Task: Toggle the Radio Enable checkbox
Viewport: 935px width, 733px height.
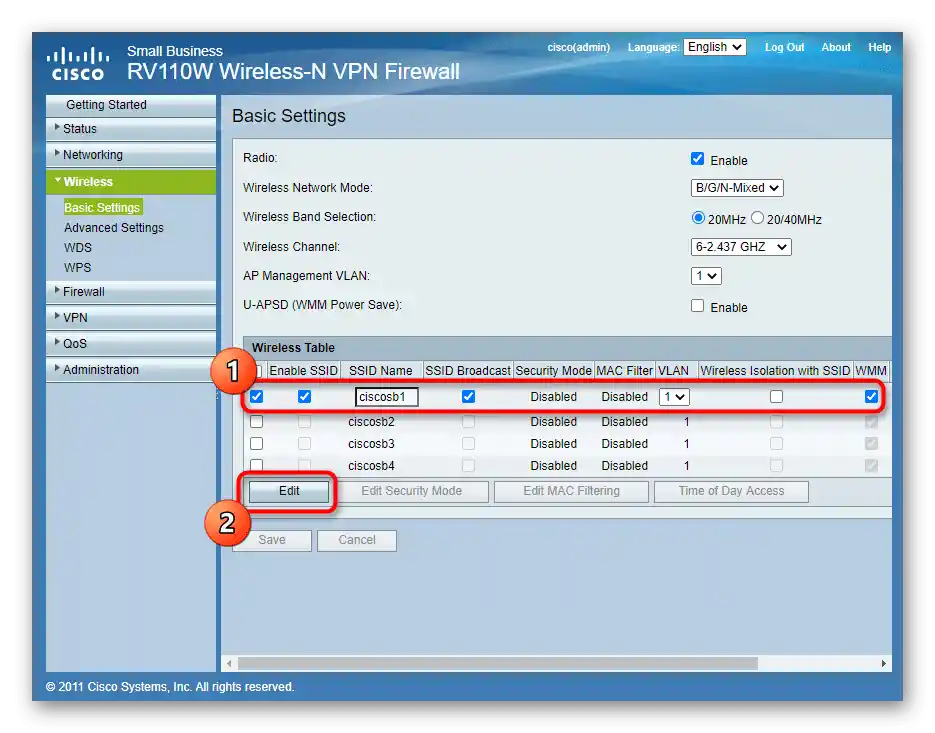Action: pos(697,159)
